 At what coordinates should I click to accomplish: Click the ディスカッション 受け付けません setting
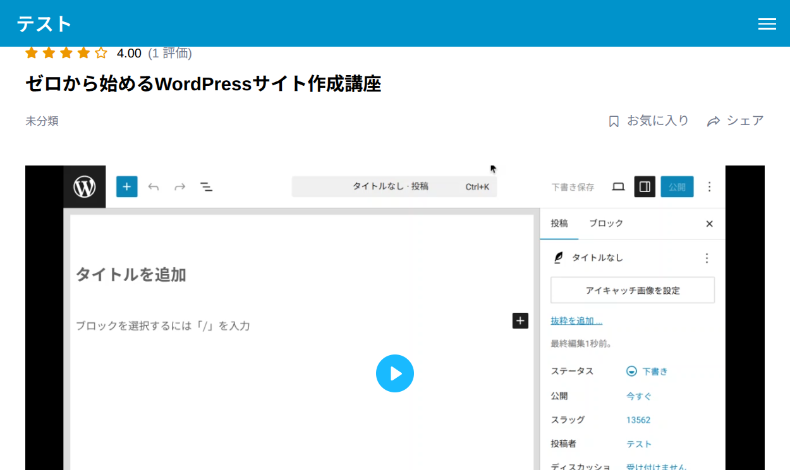pos(655,466)
